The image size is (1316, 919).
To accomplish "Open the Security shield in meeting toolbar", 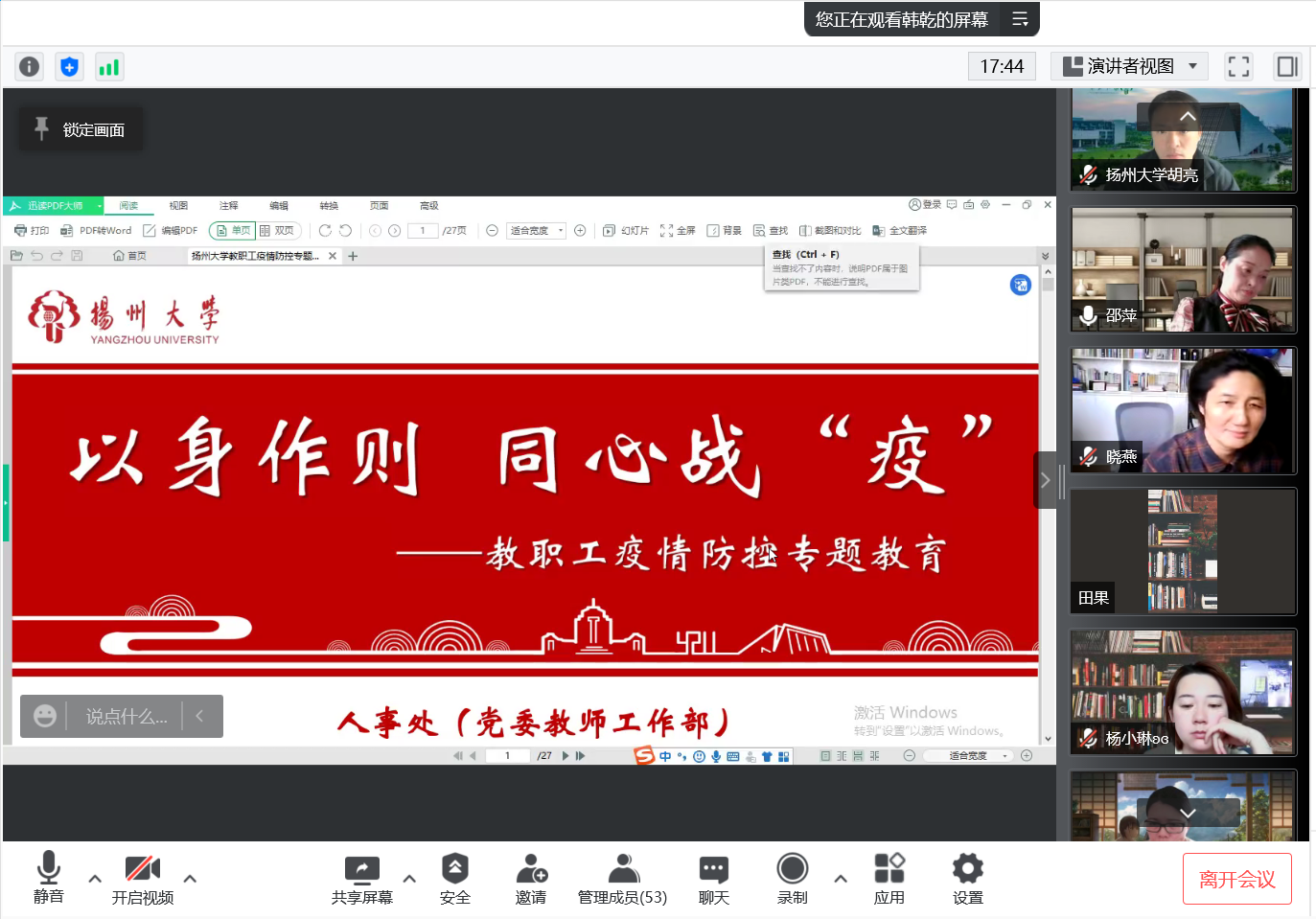I will click(454, 879).
